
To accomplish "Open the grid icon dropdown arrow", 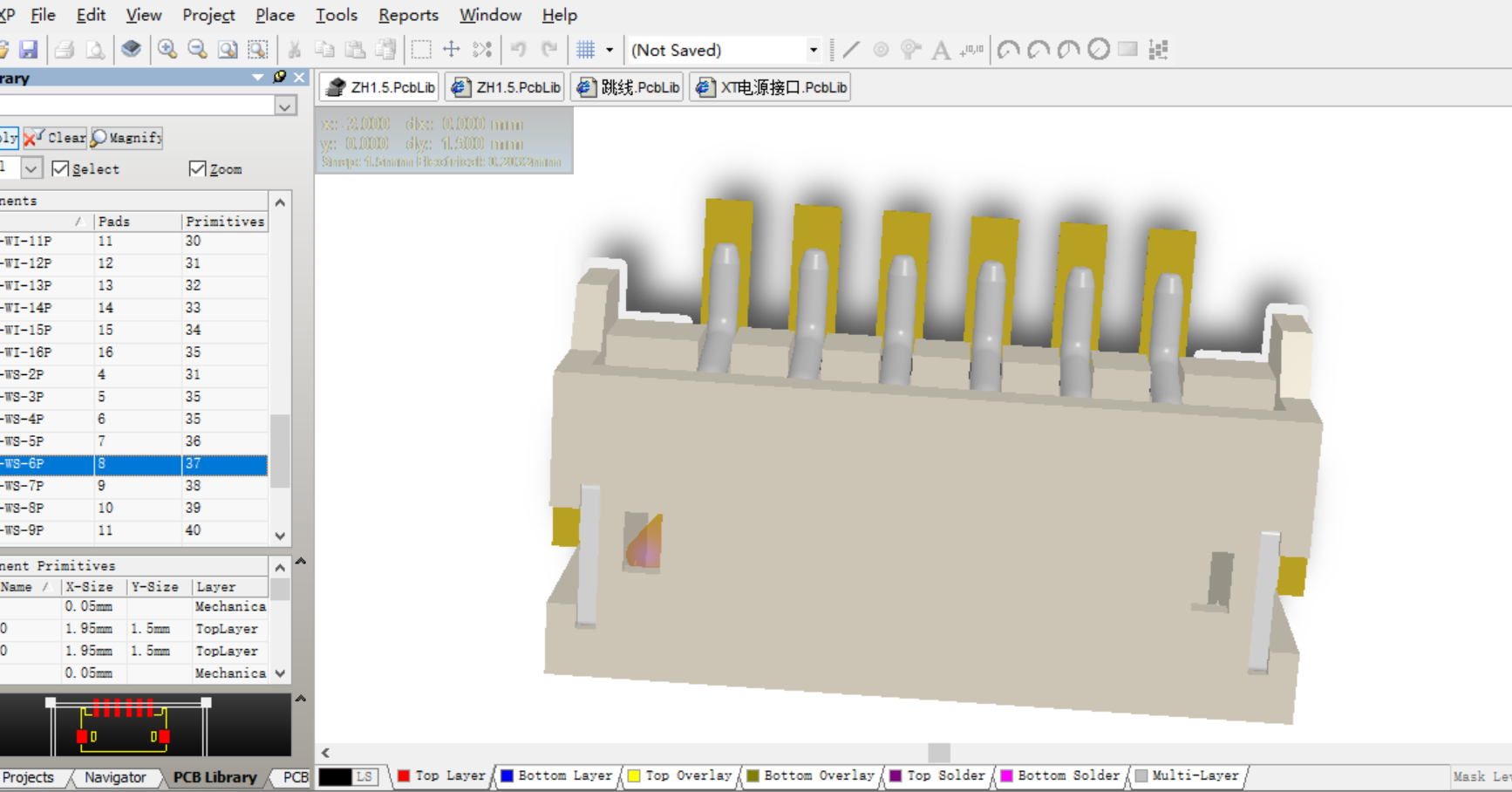I will click(610, 50).
